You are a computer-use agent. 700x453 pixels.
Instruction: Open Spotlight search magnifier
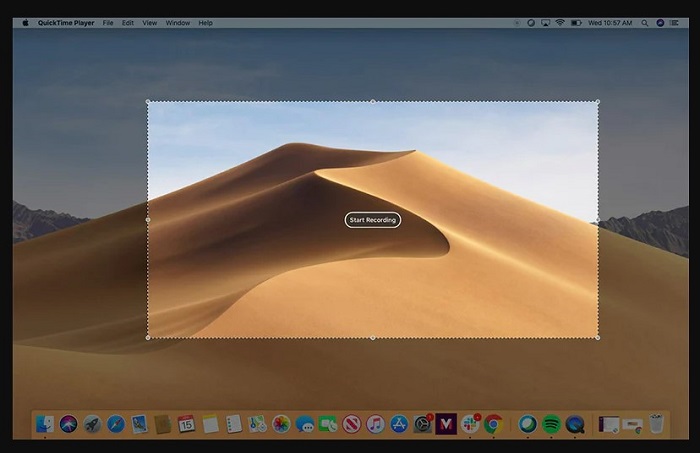coord(645,23)
